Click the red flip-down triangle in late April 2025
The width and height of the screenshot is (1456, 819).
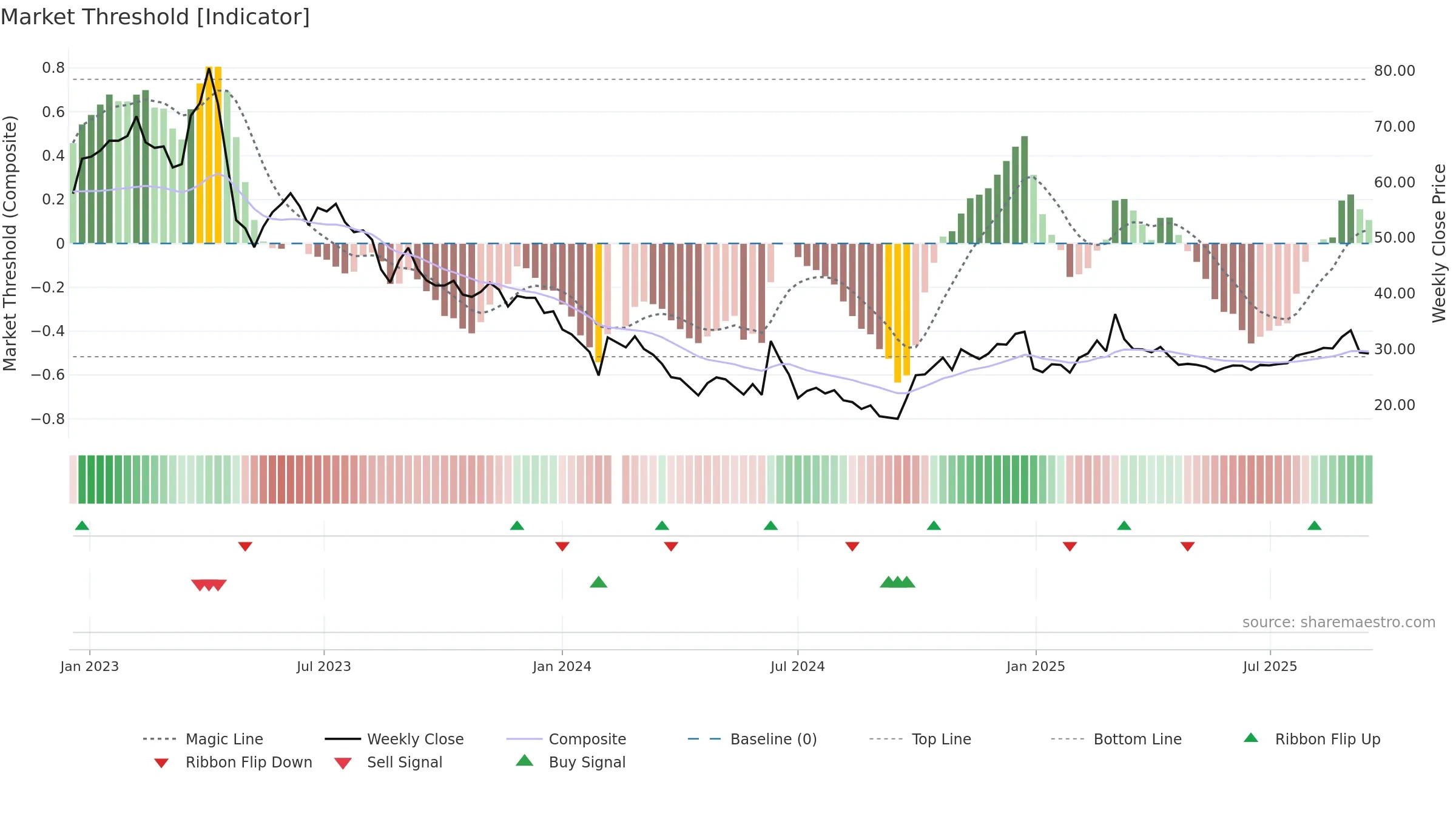(1187, 547)
